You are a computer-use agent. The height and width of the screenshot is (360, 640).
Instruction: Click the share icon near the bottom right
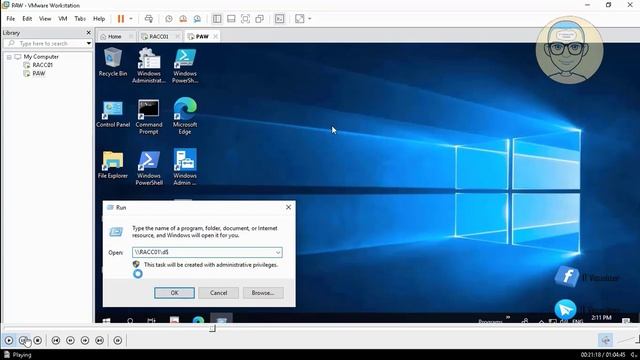(605, 340)
